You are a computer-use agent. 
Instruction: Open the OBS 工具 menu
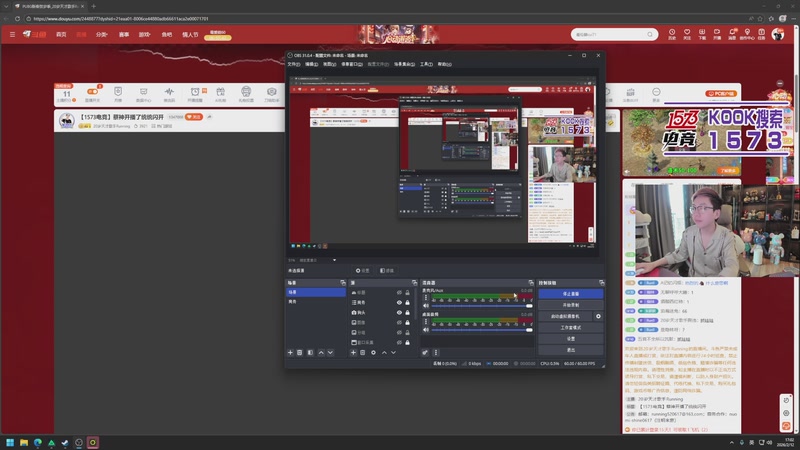(426, 64)
